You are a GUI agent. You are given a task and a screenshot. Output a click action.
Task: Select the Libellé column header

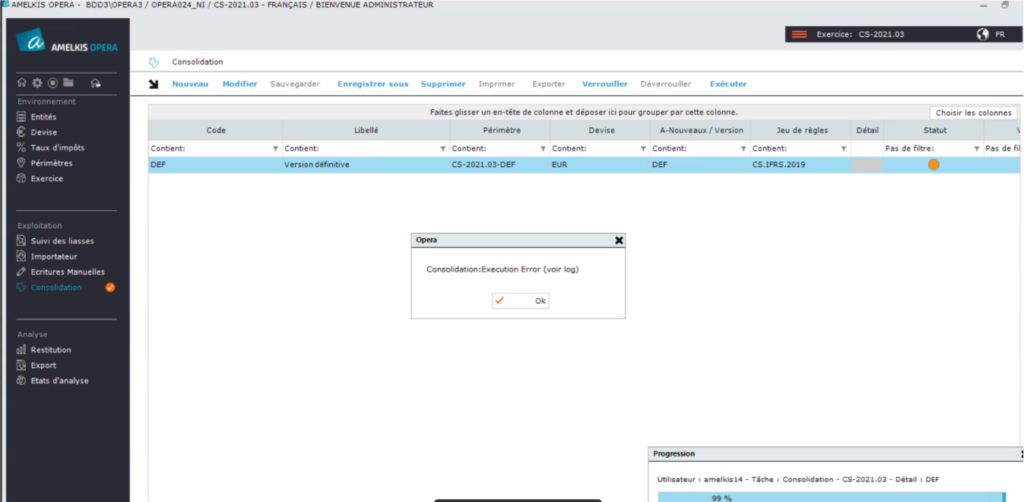coord(366,130)
